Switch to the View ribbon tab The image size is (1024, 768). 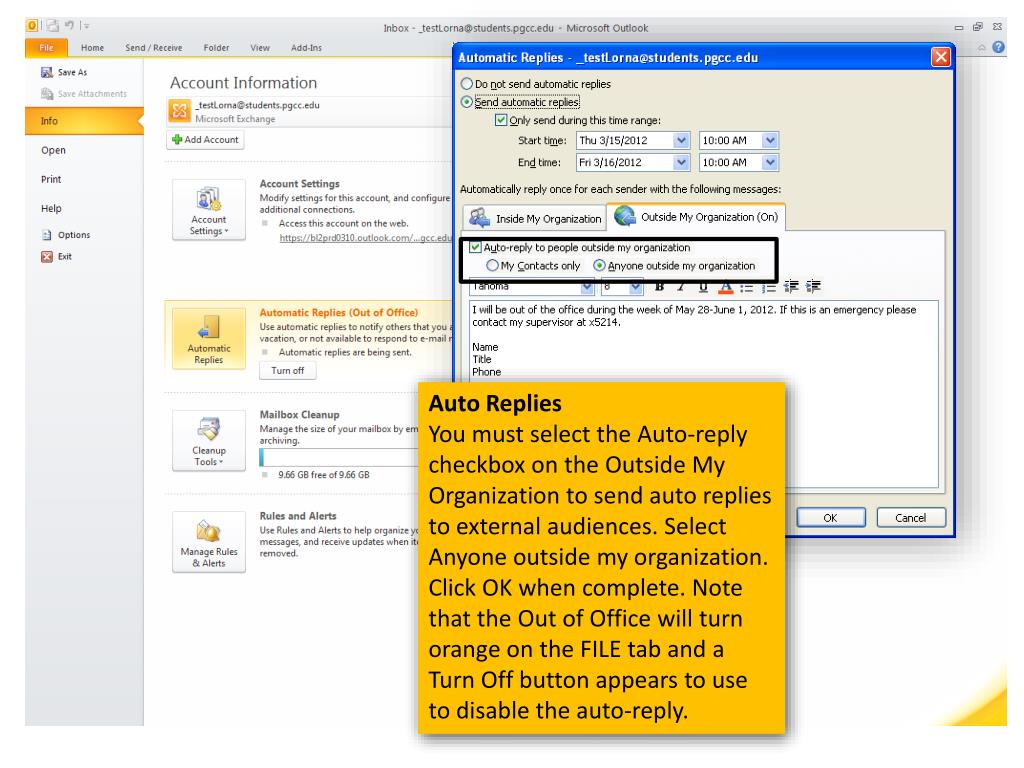coord(260,48)
